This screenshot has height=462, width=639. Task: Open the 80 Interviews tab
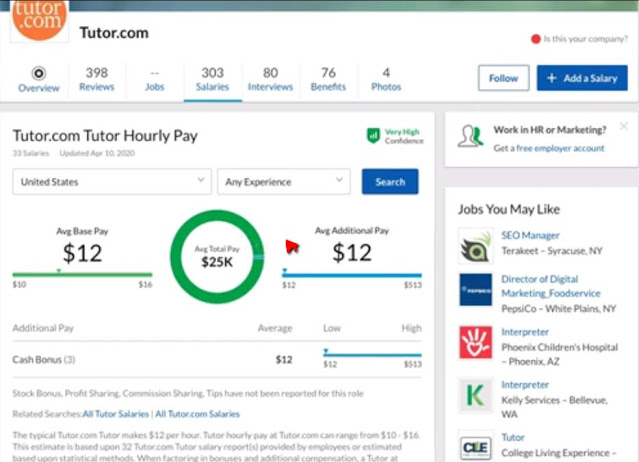[x=270, y=79]
